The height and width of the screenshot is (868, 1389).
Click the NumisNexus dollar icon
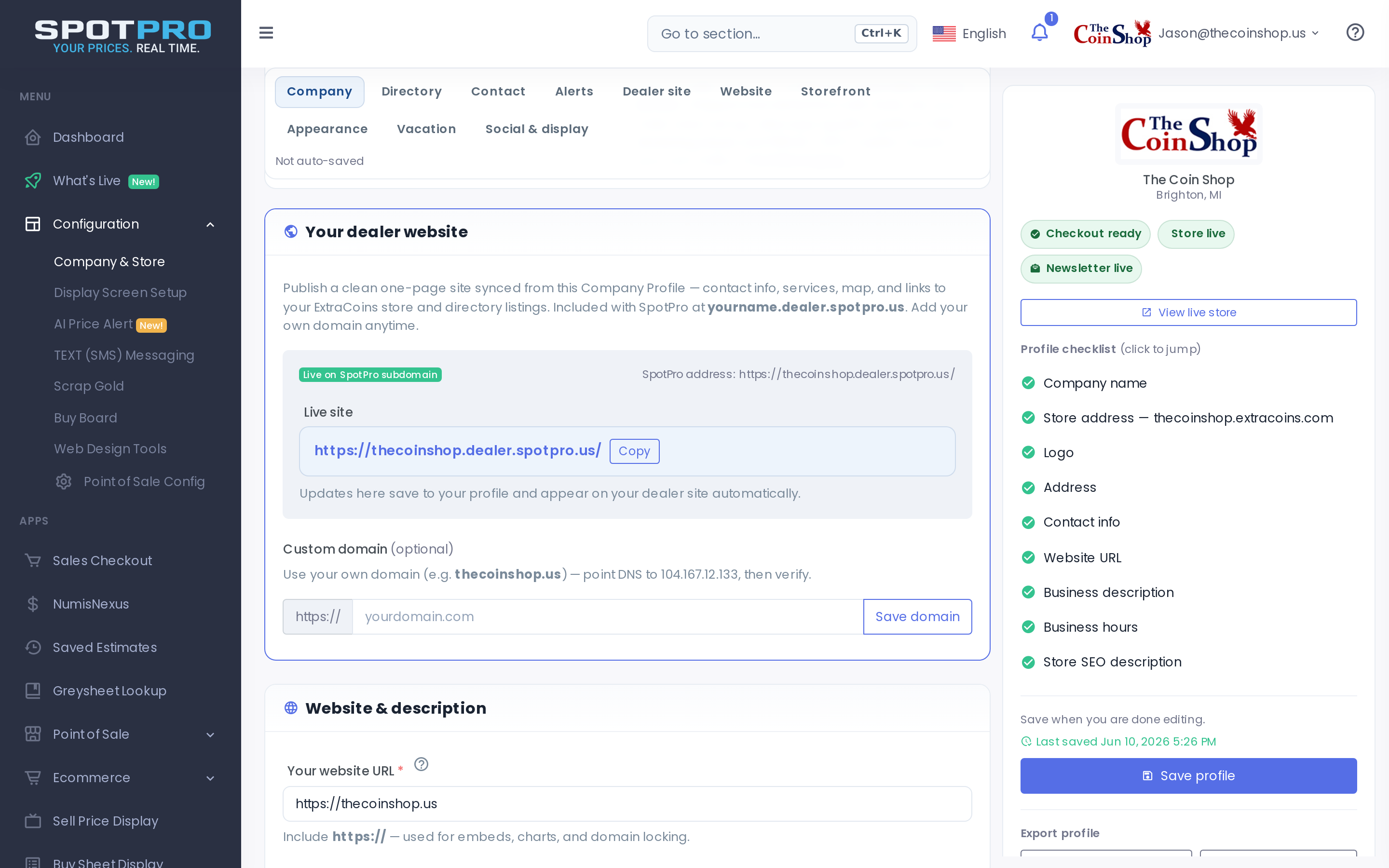pos(33,604)
